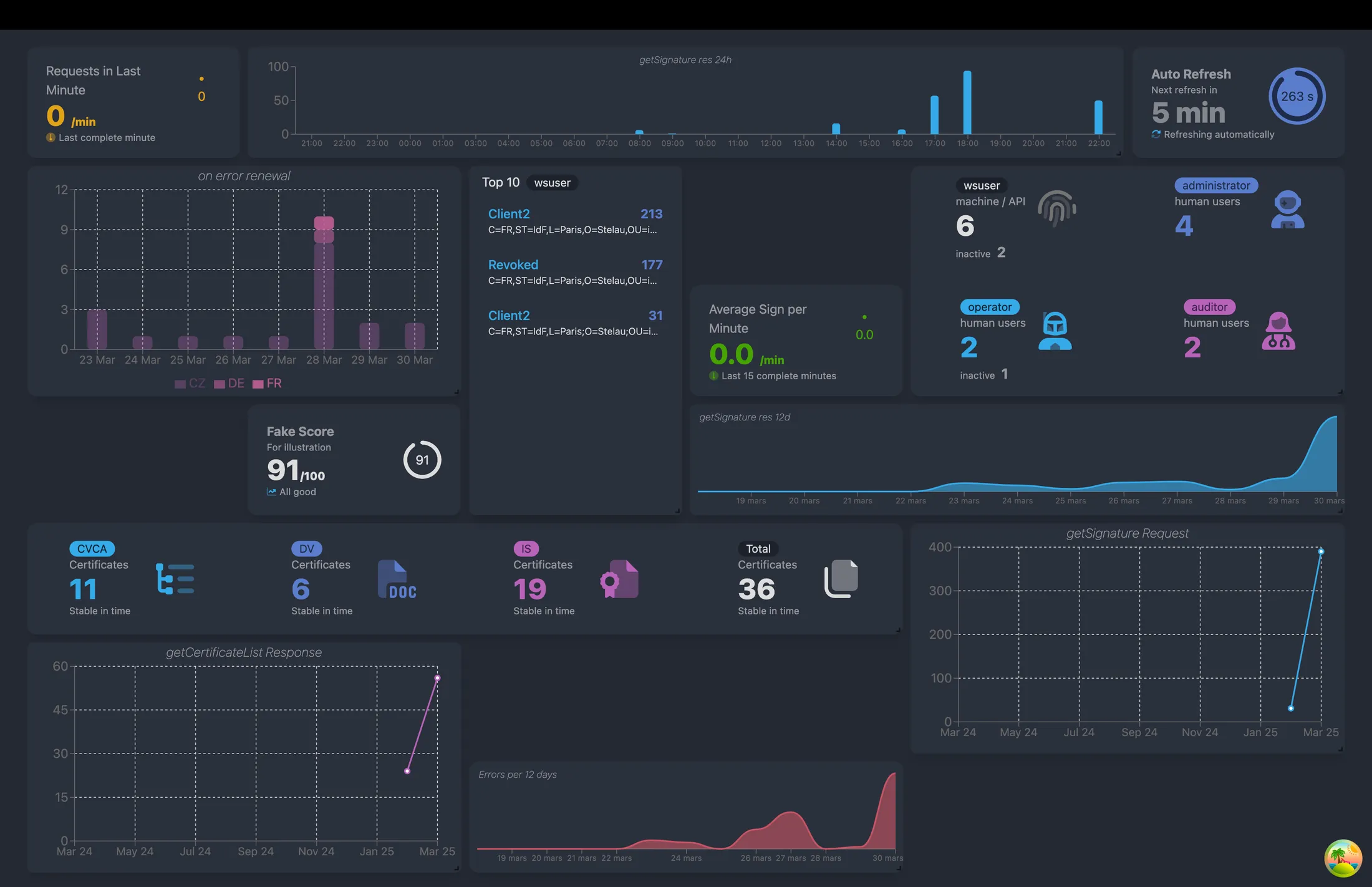Screen dimensions: 1372x887
Task: Click the 'inactive 1' operator text
Action: 984,374
